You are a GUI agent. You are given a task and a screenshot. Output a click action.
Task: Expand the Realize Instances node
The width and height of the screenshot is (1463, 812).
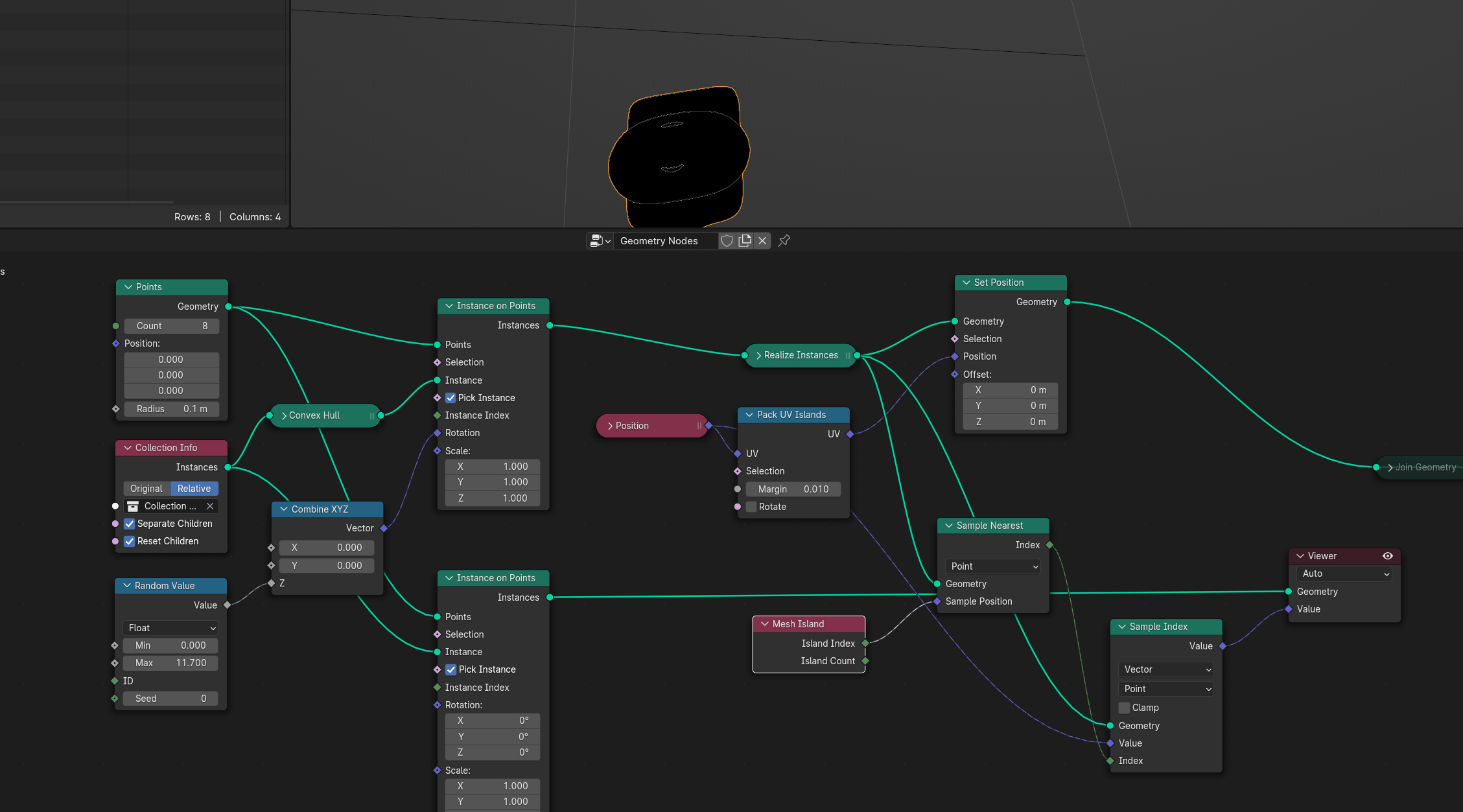[x=758, y=355]
